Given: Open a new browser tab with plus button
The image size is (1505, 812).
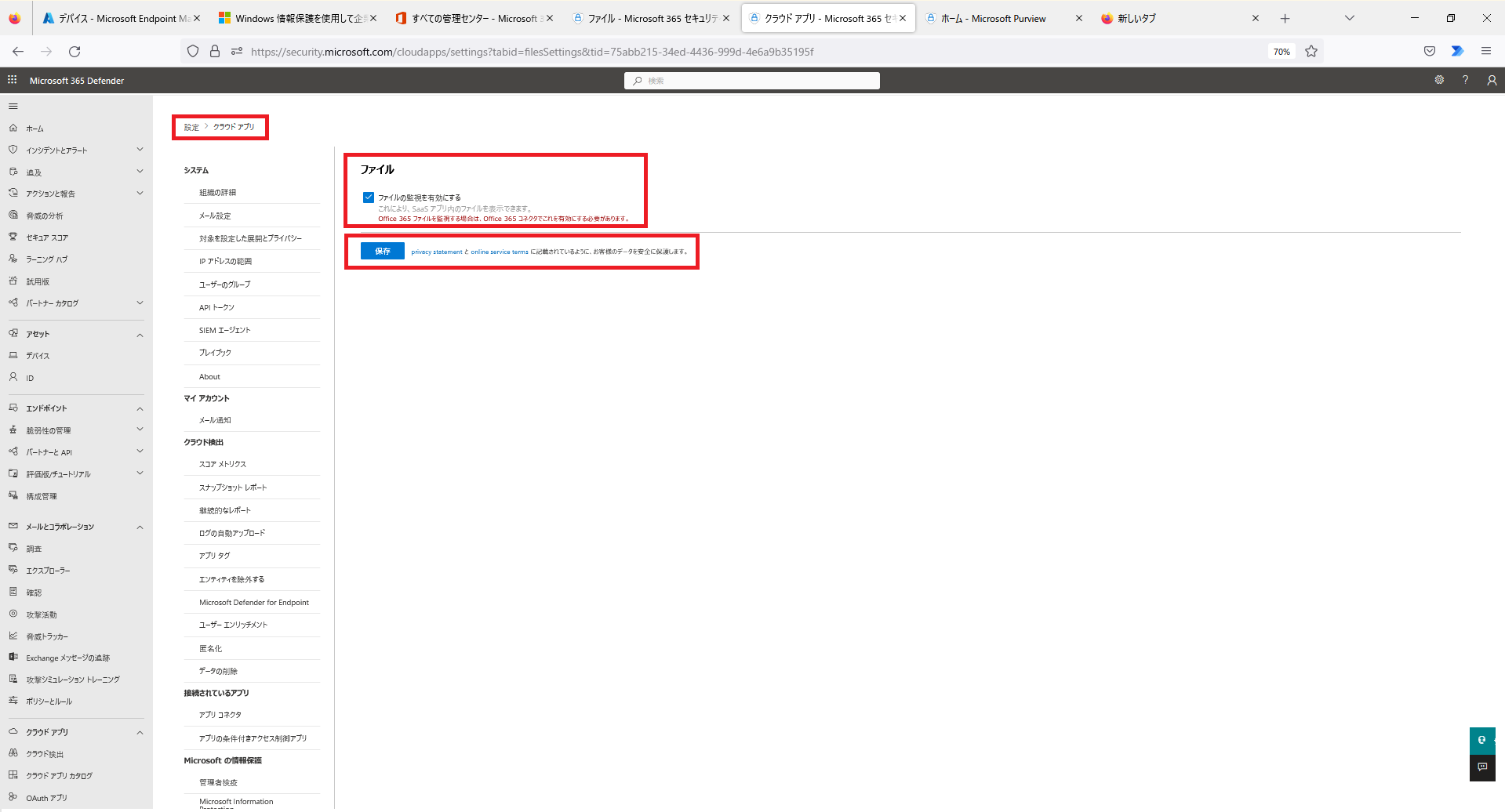Looking at the screenshot, I should (1285, 18).
